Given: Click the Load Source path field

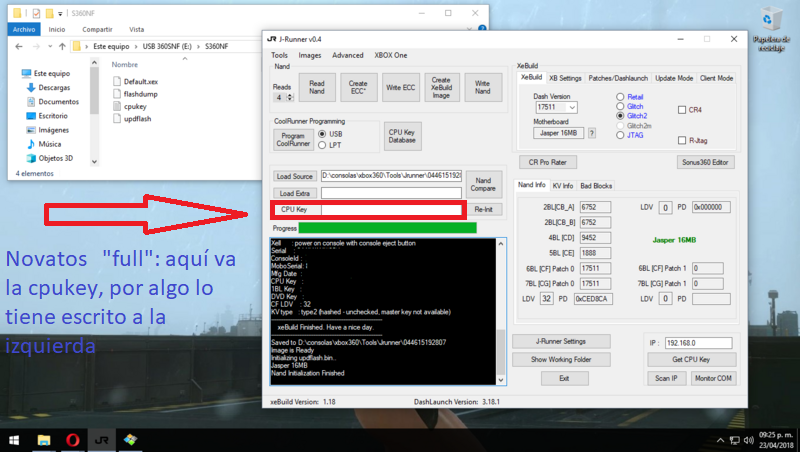Looking at the screenshot, I should pos(391,176).
